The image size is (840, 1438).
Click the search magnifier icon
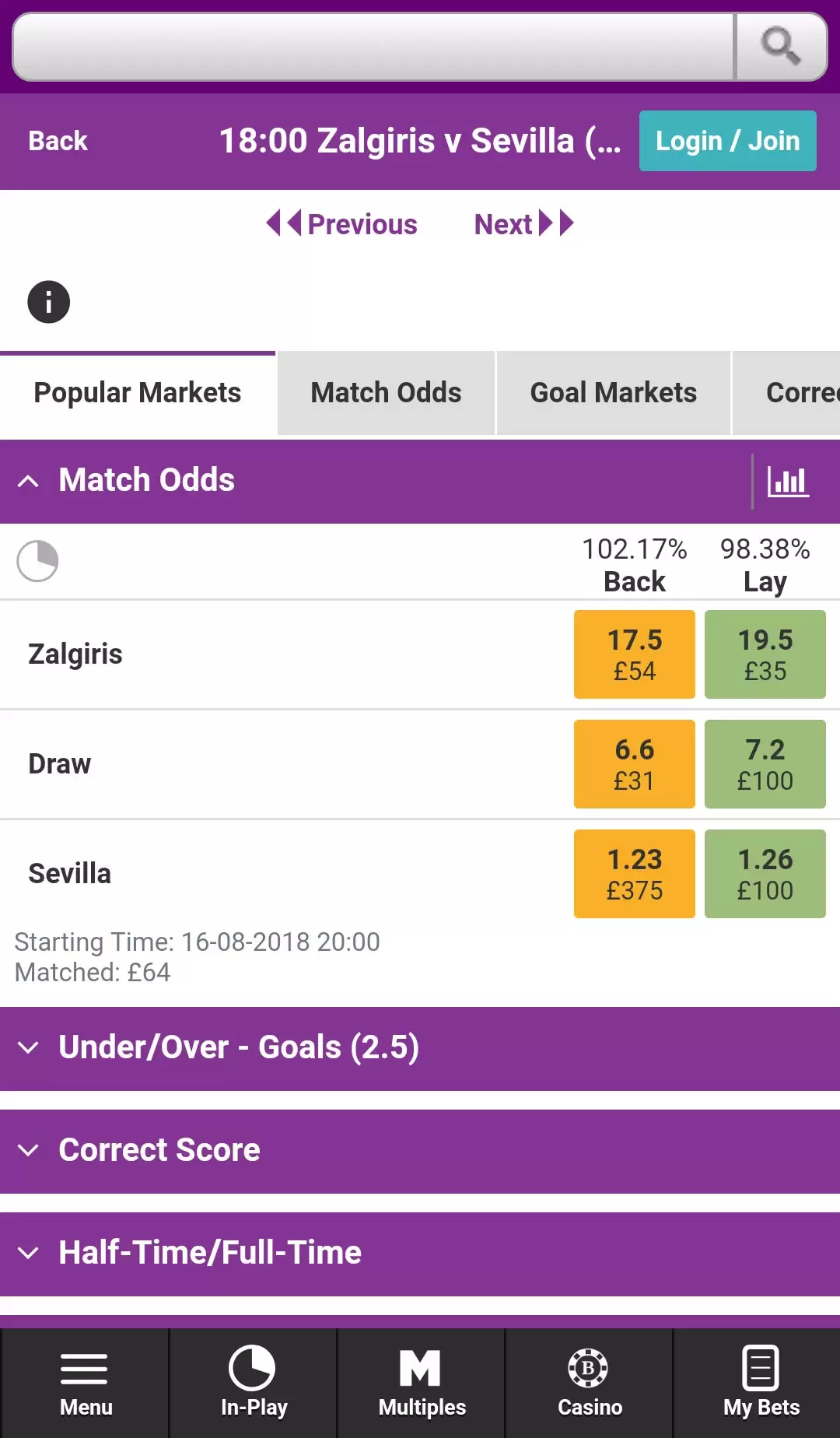click(780, 46)
